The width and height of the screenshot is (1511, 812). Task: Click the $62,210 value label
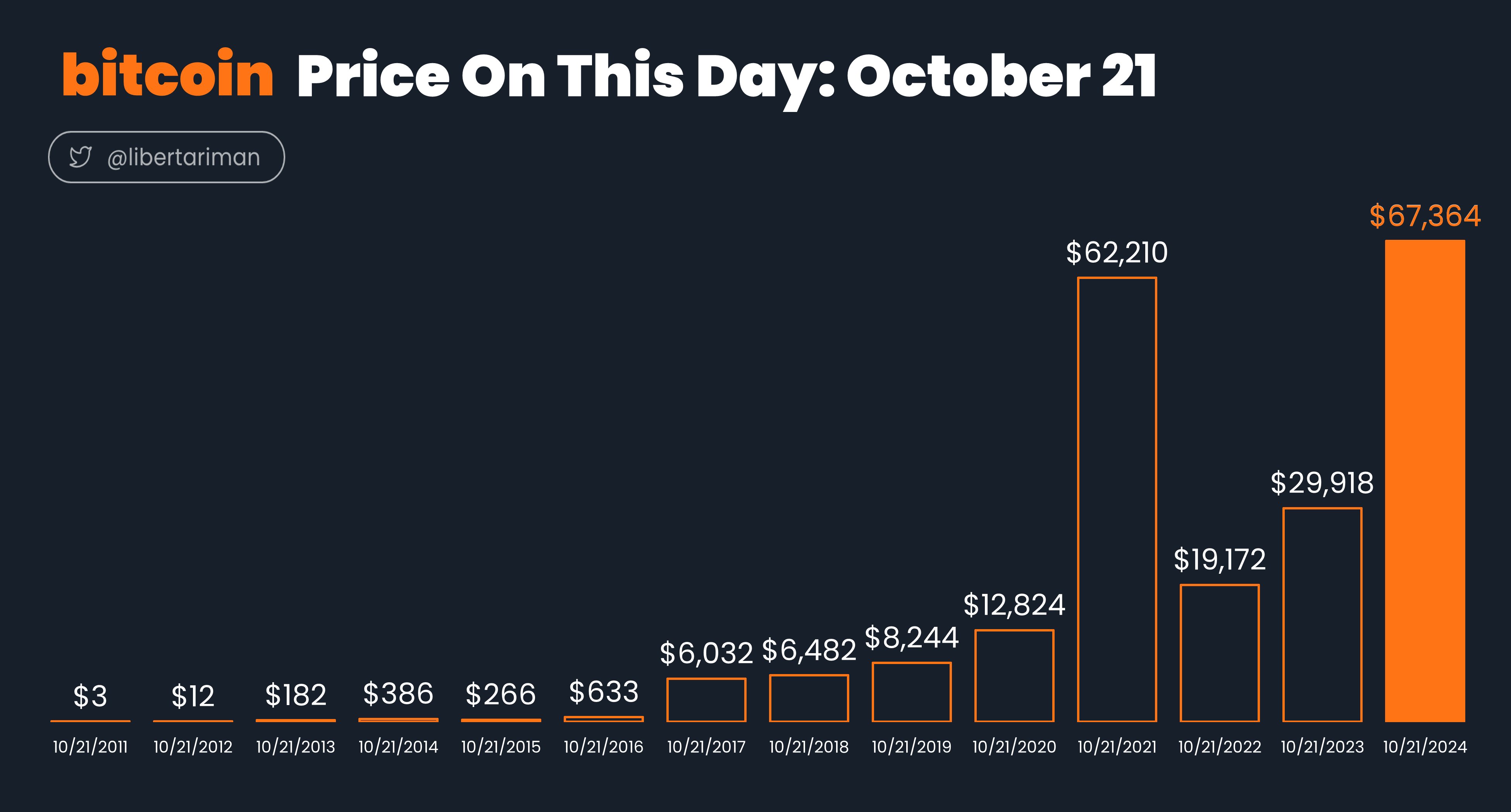(1117, 253)
